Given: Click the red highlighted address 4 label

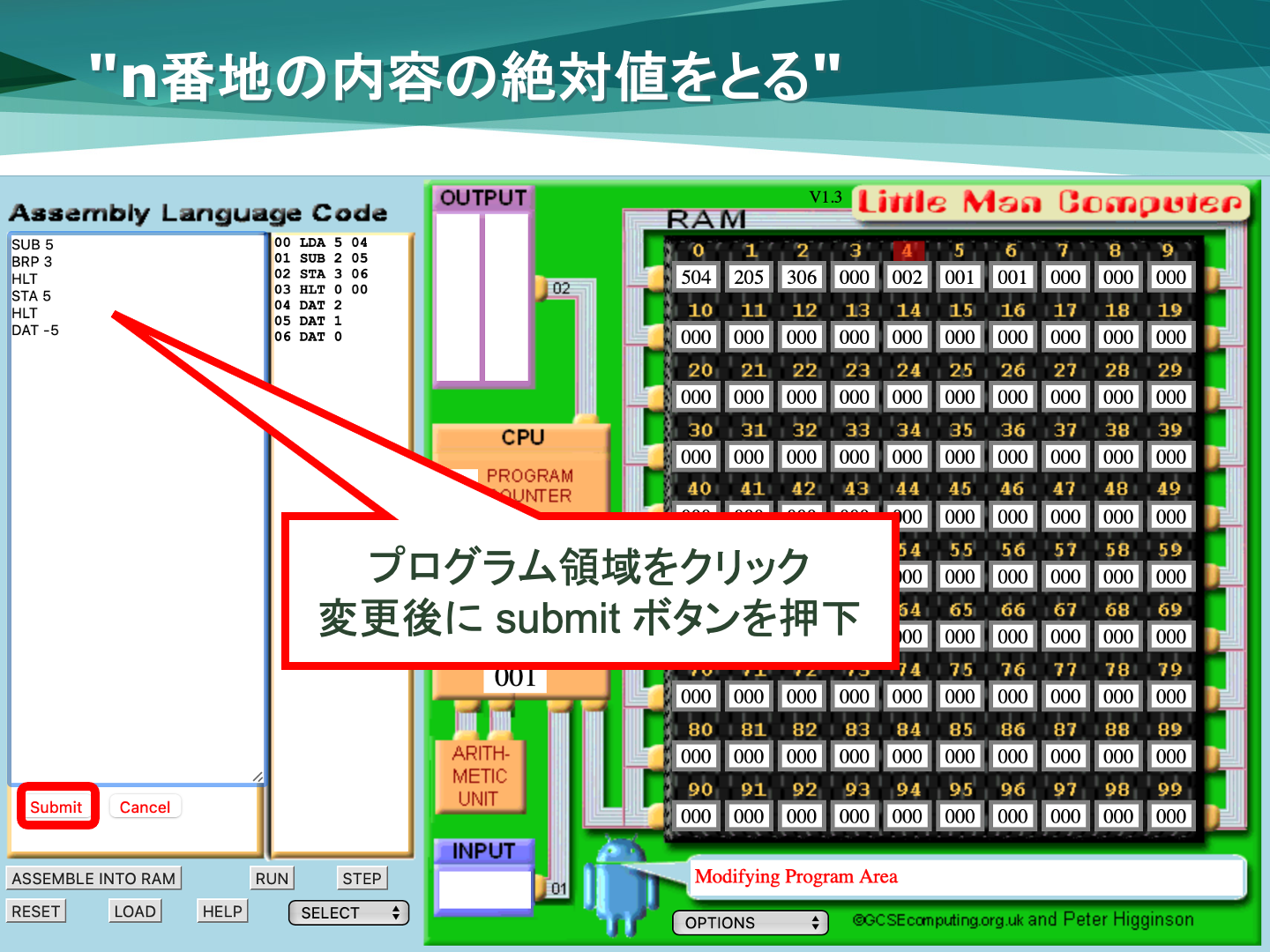Looking at the screenshot, I should point(907,250).
